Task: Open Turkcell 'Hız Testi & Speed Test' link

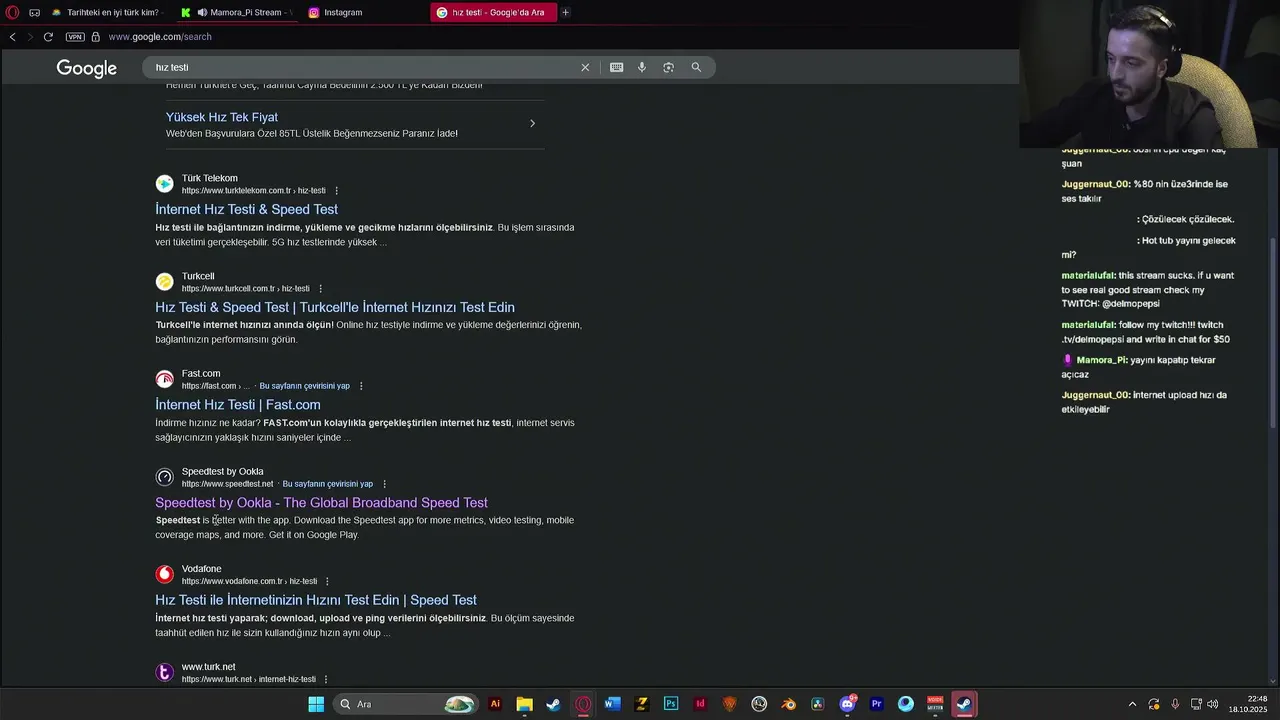Action: 335,307
